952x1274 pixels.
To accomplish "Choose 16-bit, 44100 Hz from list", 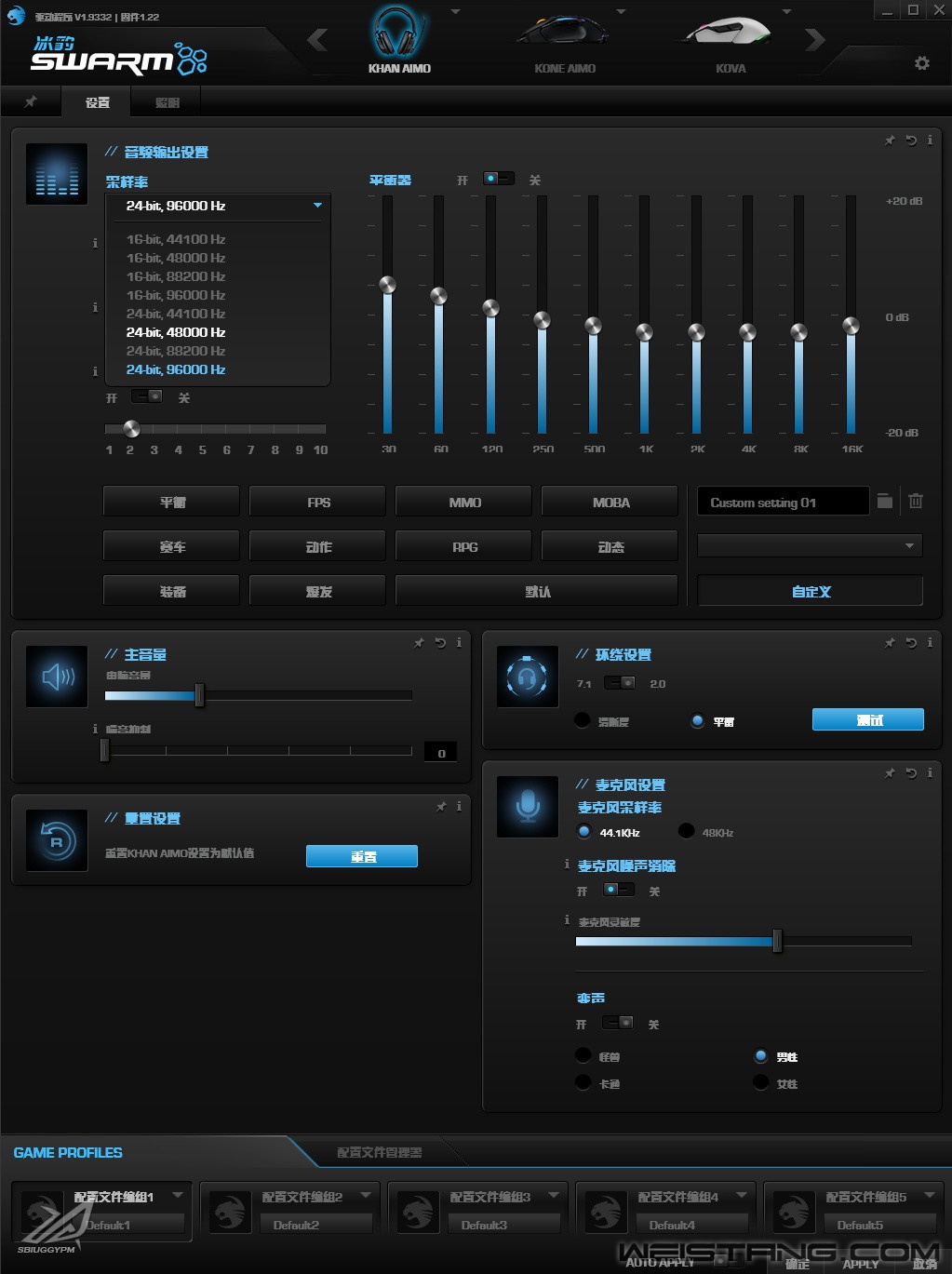I will 176,239.
